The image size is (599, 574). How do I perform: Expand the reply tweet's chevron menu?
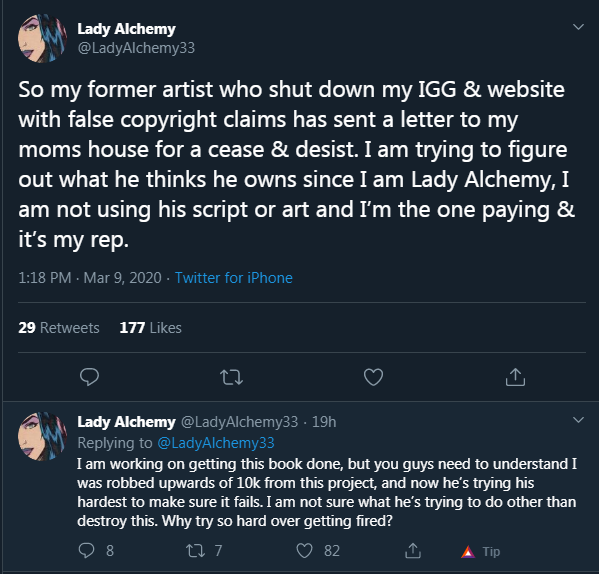[578, 420]
